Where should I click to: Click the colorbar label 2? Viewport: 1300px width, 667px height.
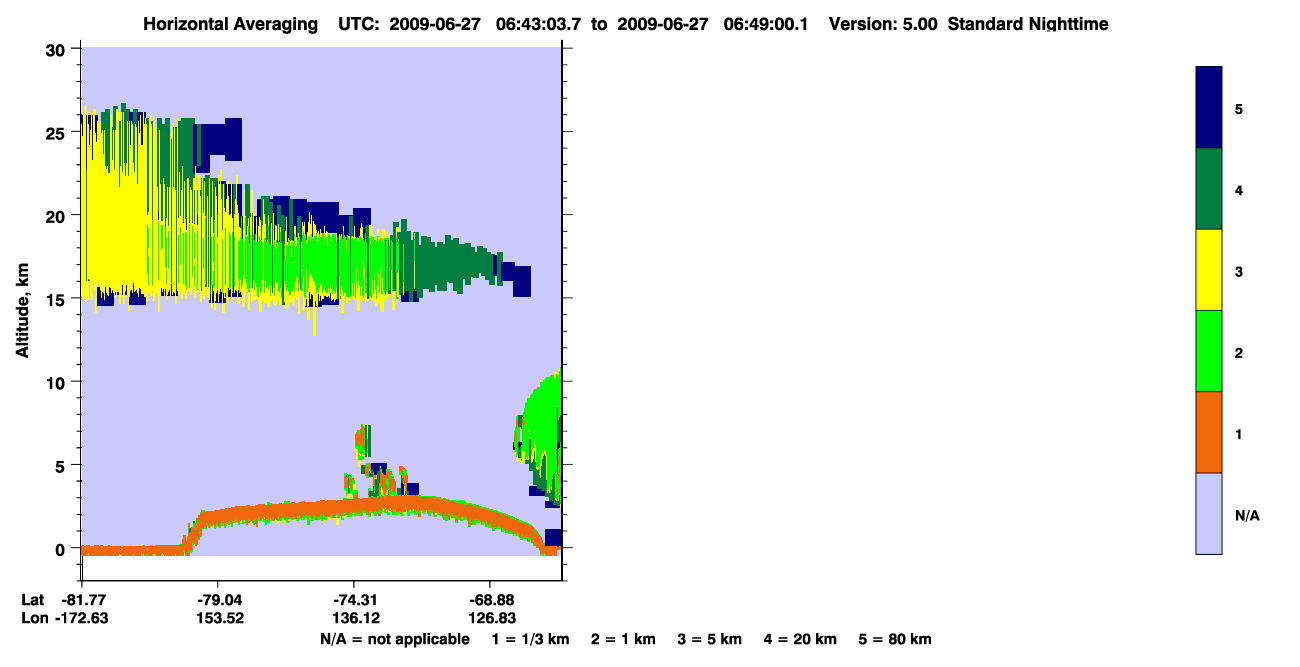click(x=1239, y=352)
